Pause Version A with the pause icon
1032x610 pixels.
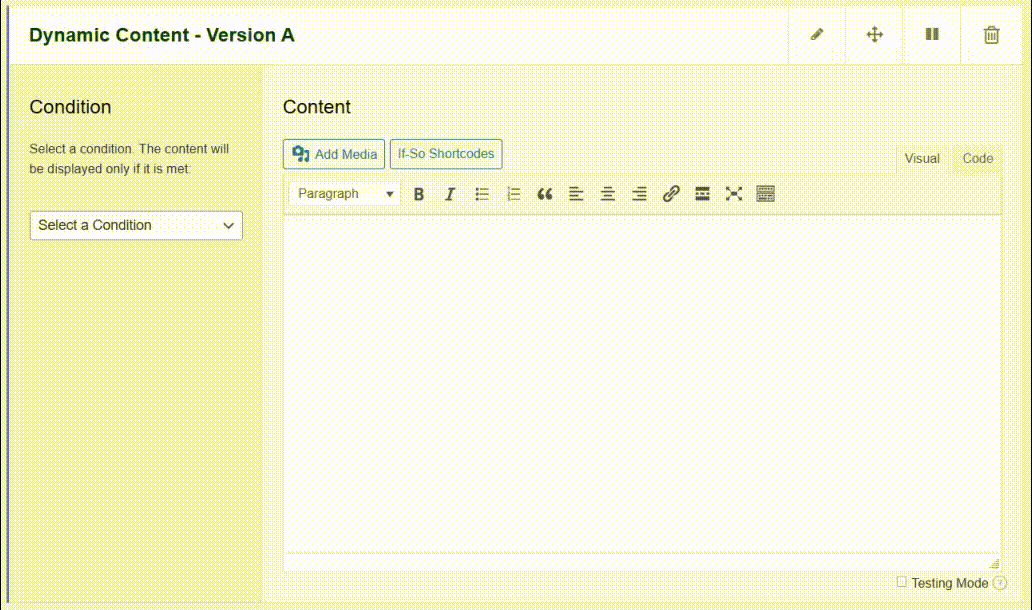pyautogui.click(x=932, y=35)
